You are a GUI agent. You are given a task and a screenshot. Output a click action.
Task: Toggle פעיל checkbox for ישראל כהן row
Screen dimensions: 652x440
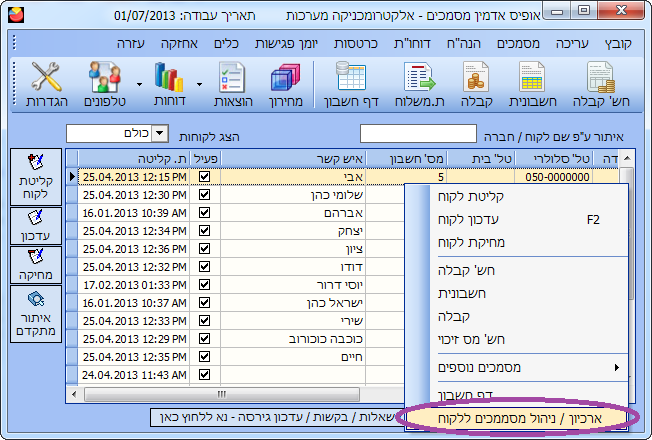pos(204,303)
